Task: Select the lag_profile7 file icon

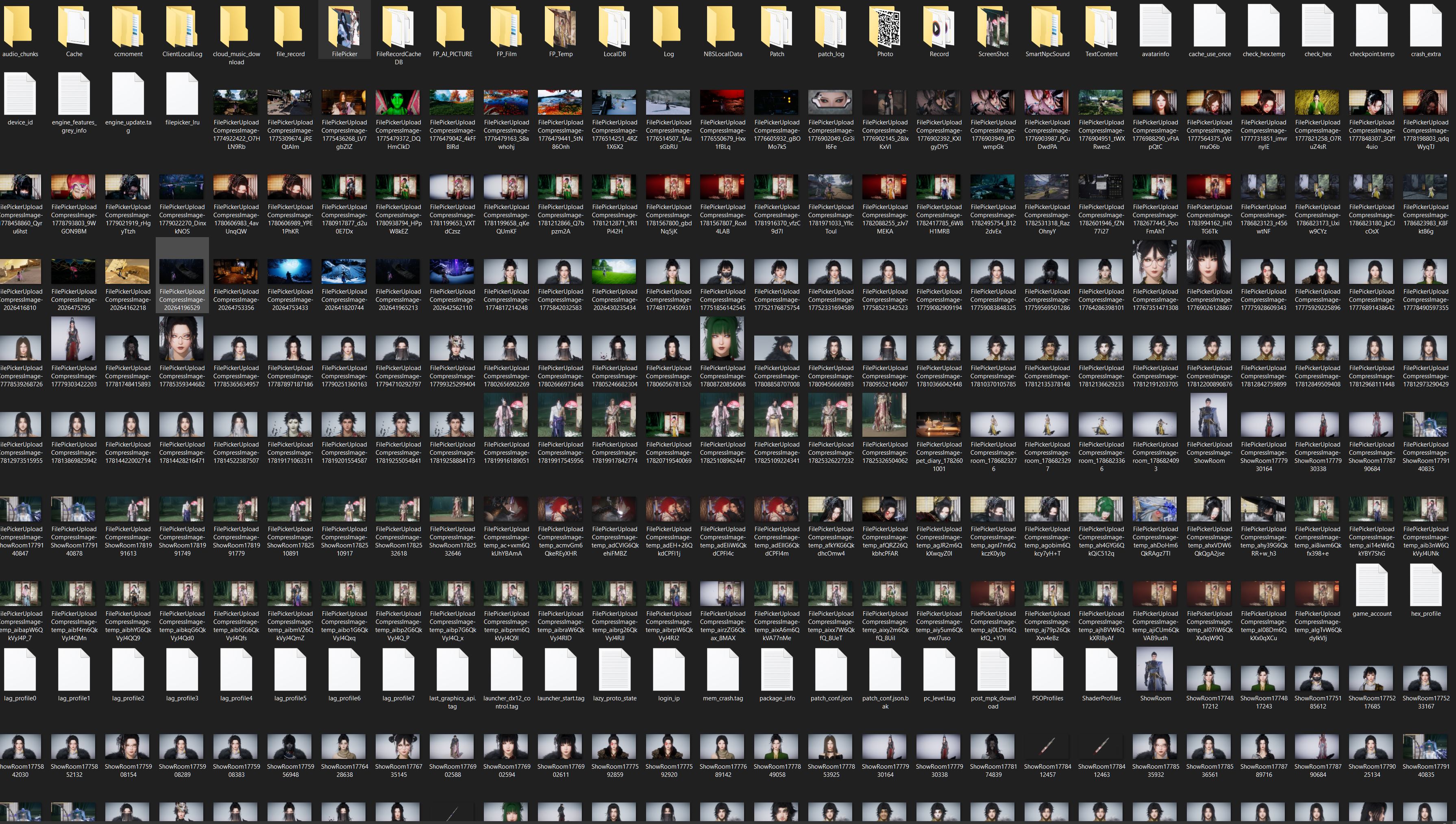Action: (398, 669)
